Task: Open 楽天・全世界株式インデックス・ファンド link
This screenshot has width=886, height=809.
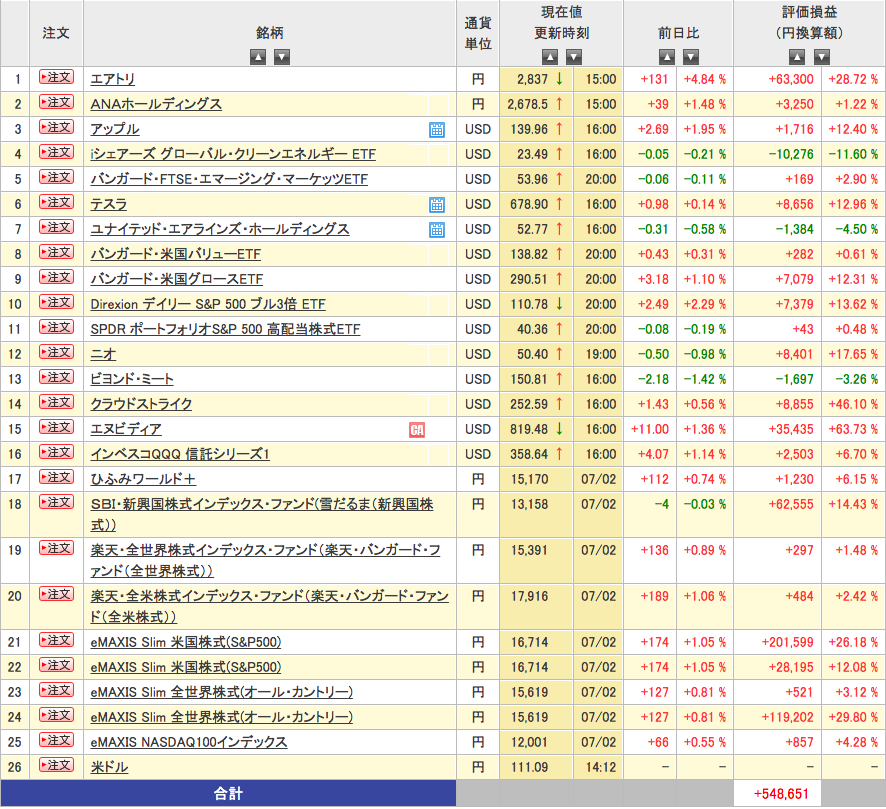Action: pos(266,560)
